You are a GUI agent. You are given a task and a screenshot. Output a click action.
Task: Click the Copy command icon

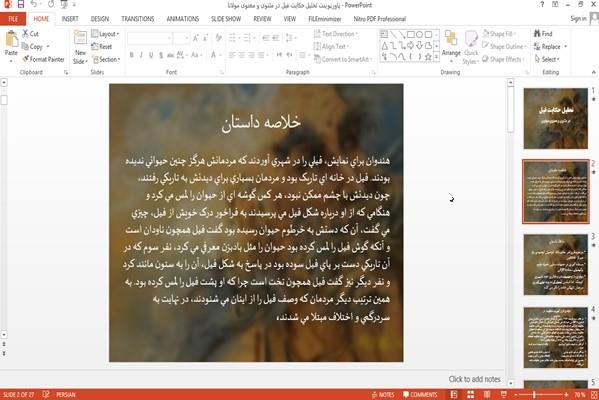click(25, 46)
